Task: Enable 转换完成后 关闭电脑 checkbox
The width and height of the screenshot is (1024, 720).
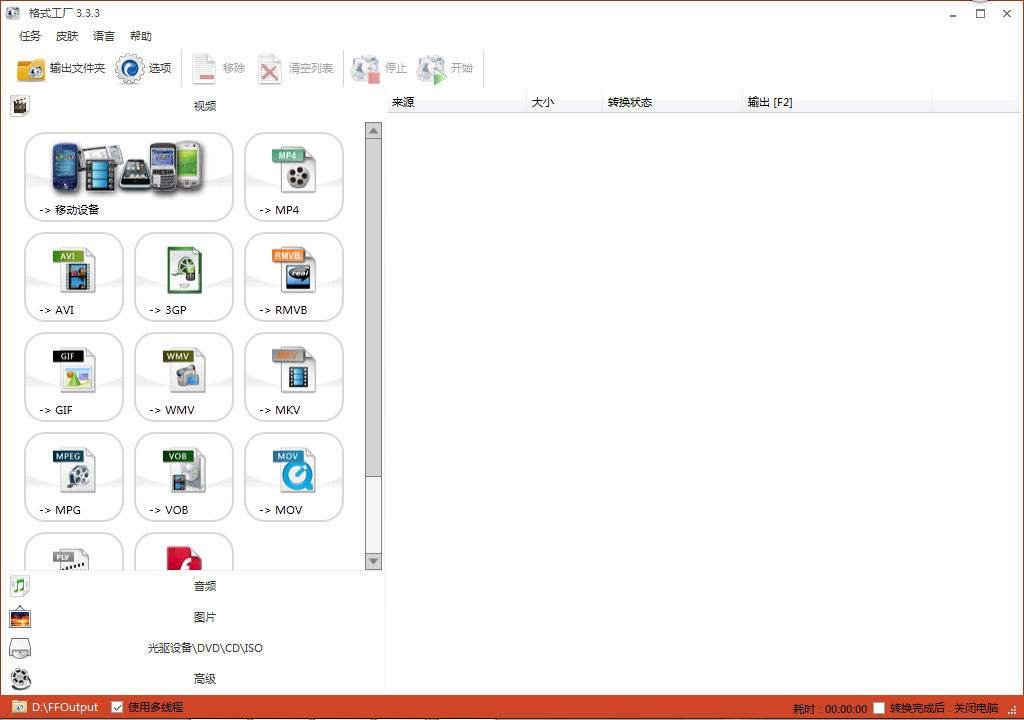Action: tap(879, 708)
